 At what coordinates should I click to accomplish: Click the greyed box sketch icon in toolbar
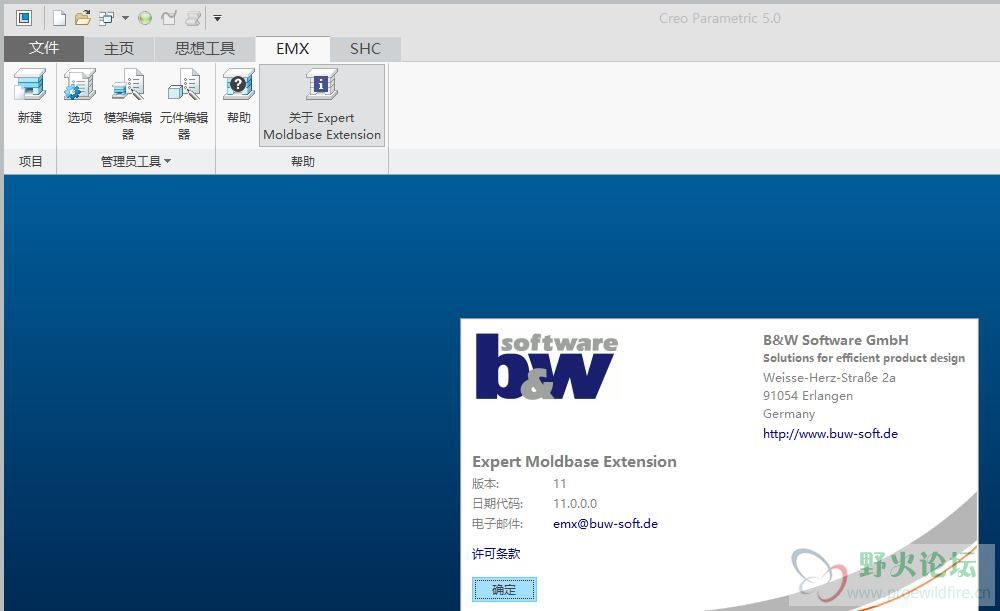pyautogui.click(x=168, y=18)
